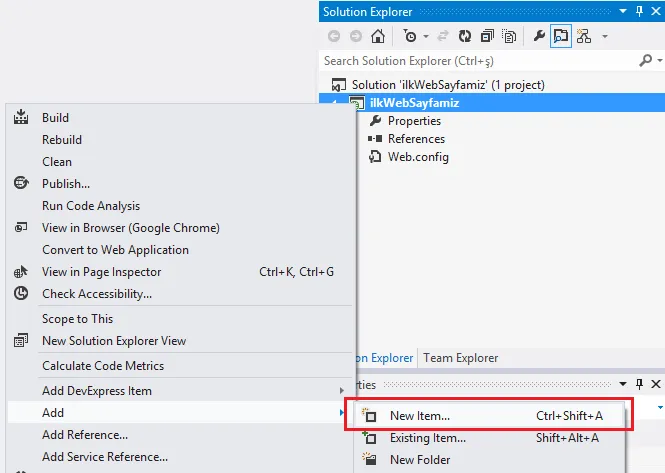This screenshot has height=473, width=665.
Task: Select View in Page Inspector
Action: 101,272
